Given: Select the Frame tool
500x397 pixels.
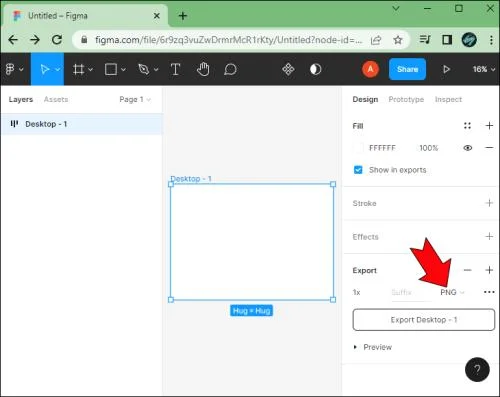Looking at the screenshot, I should tap(79, 69).
